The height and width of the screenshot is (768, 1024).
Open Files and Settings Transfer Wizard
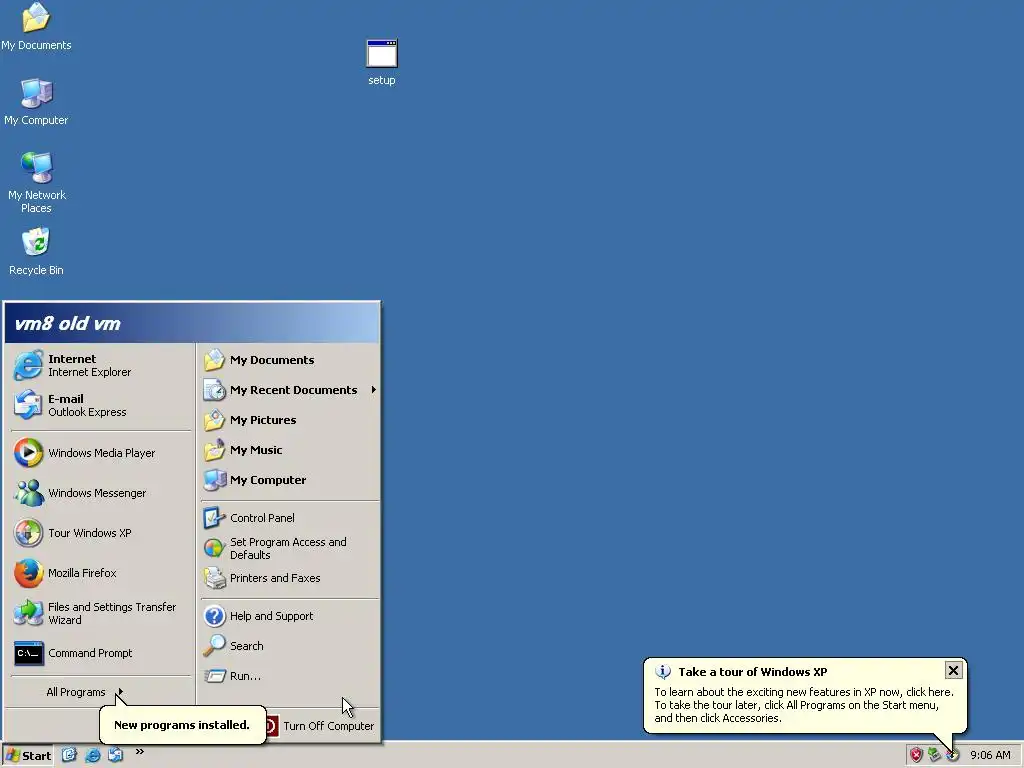click(x=101, y=613)
